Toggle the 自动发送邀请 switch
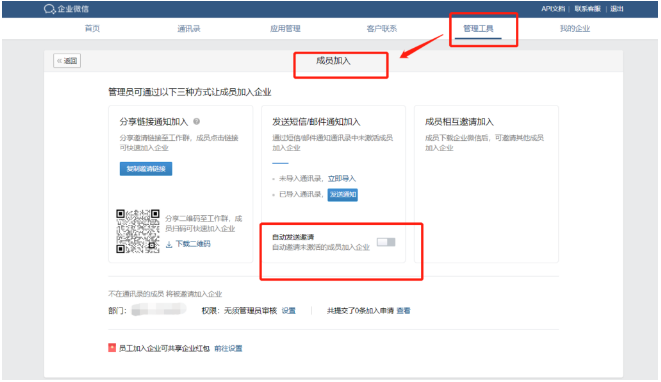661x382 pixels. click(x=386, y=242)
